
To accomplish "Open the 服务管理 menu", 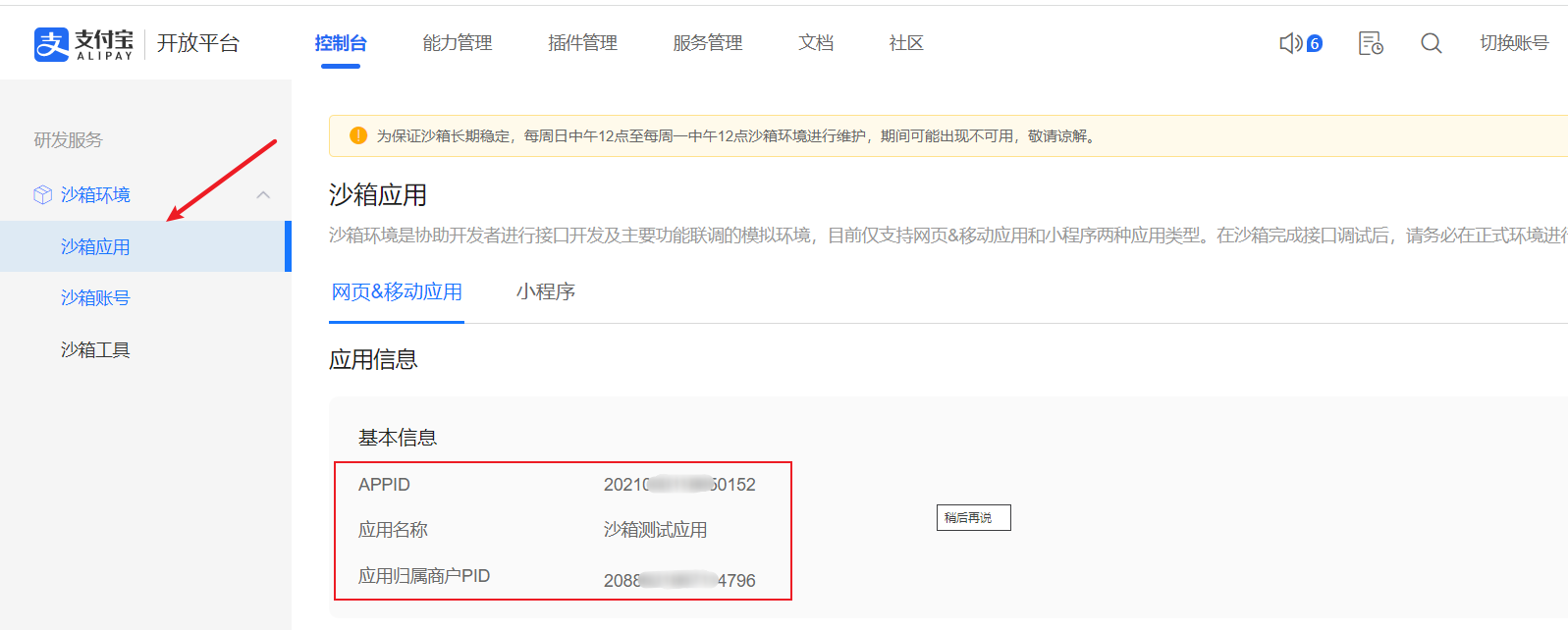I will pos(708,43).
